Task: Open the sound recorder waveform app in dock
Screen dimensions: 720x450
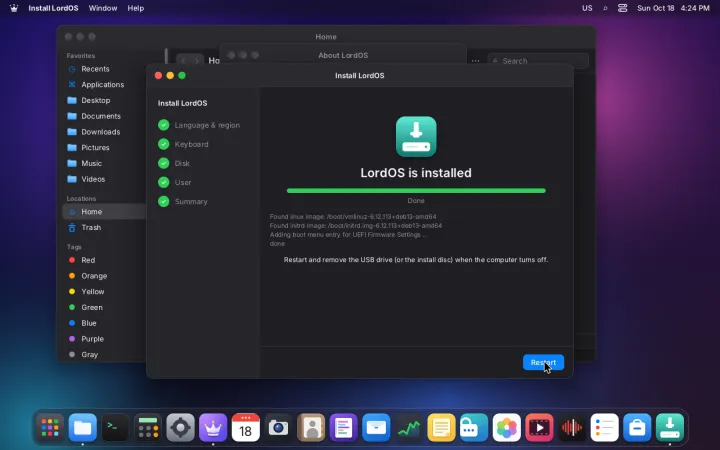Action: point(572,428)
